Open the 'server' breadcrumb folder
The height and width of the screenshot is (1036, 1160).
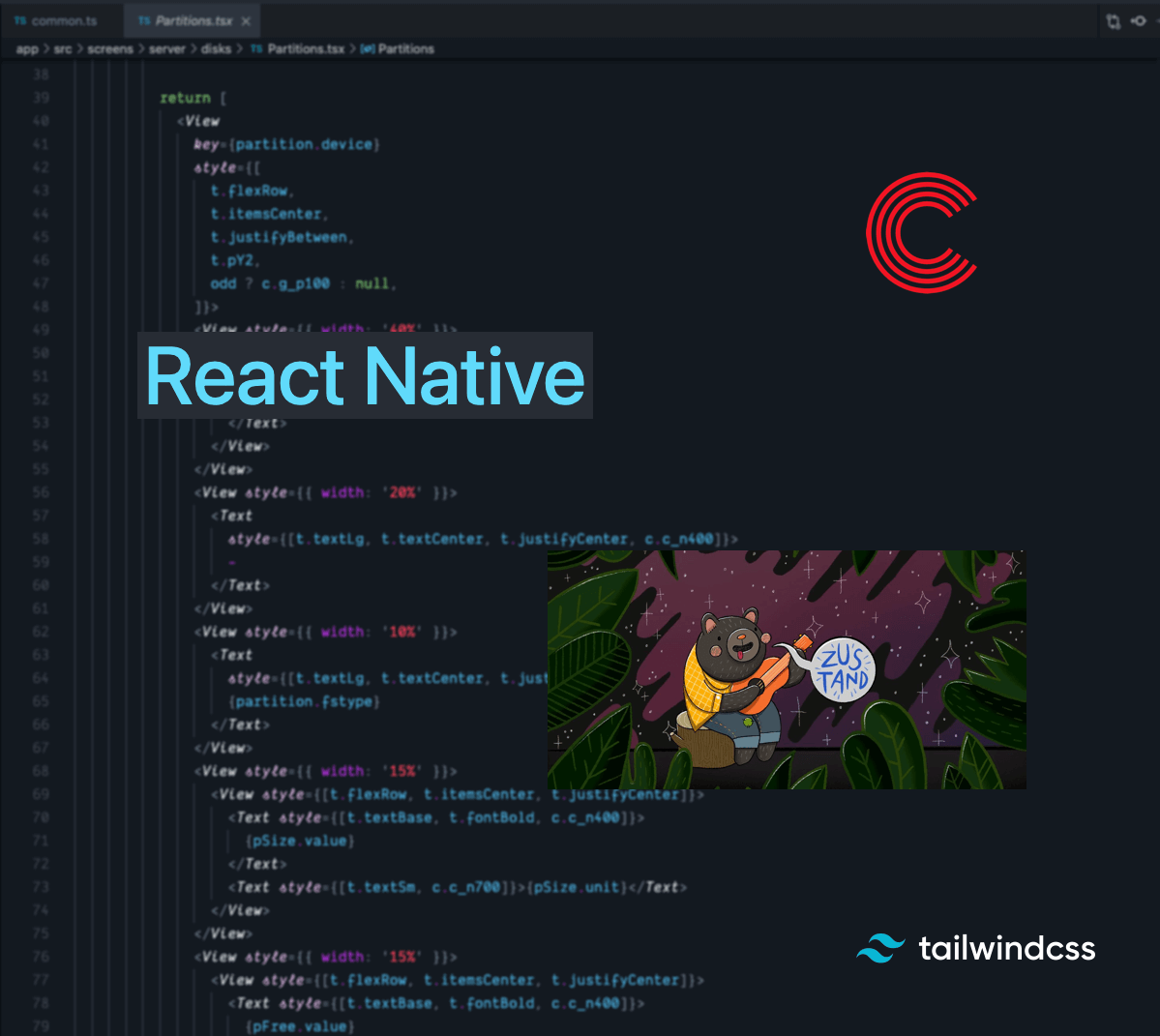pyautogui.click(x=167, y=48)
